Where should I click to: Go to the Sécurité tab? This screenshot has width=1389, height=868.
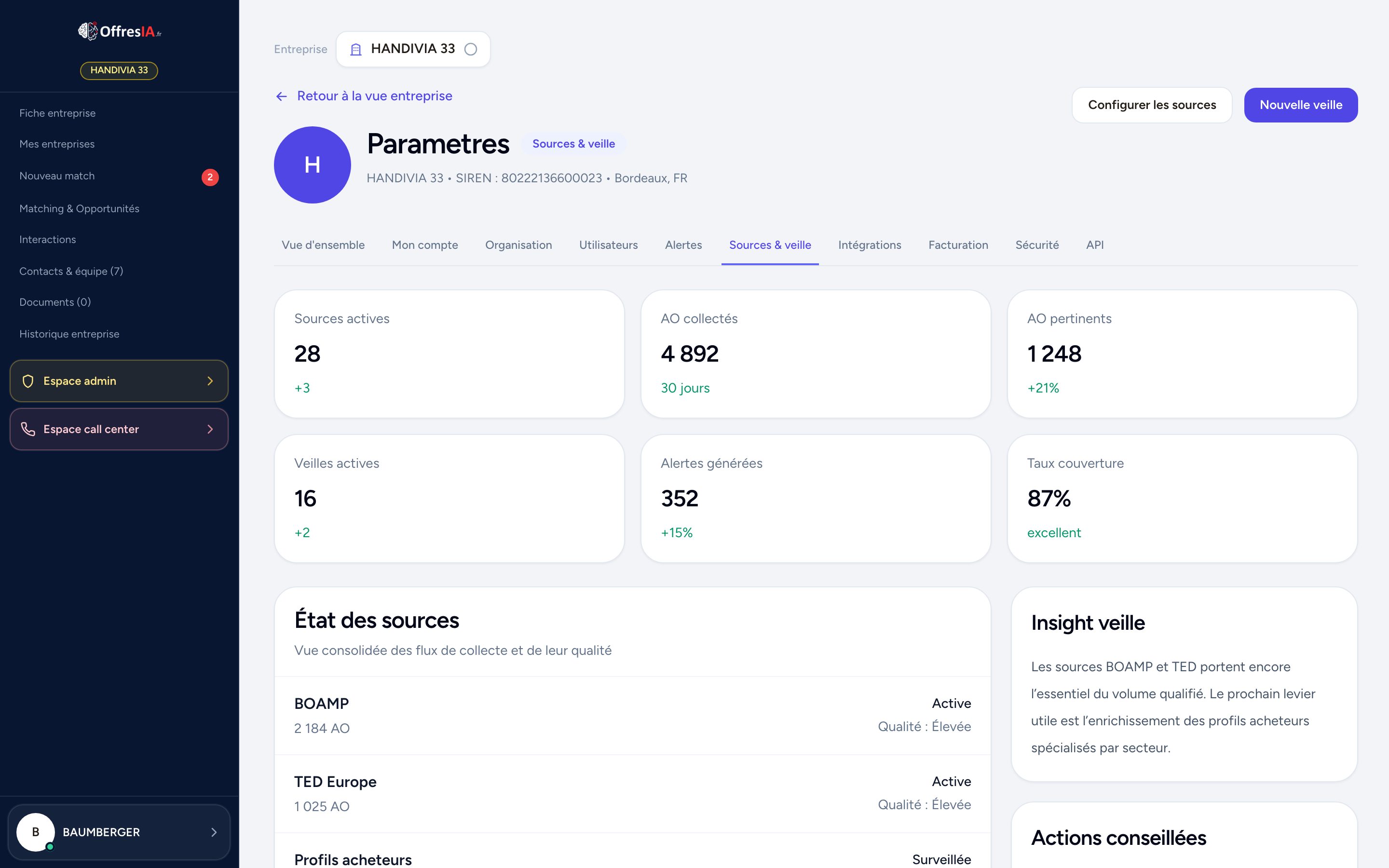[1036, 245]
